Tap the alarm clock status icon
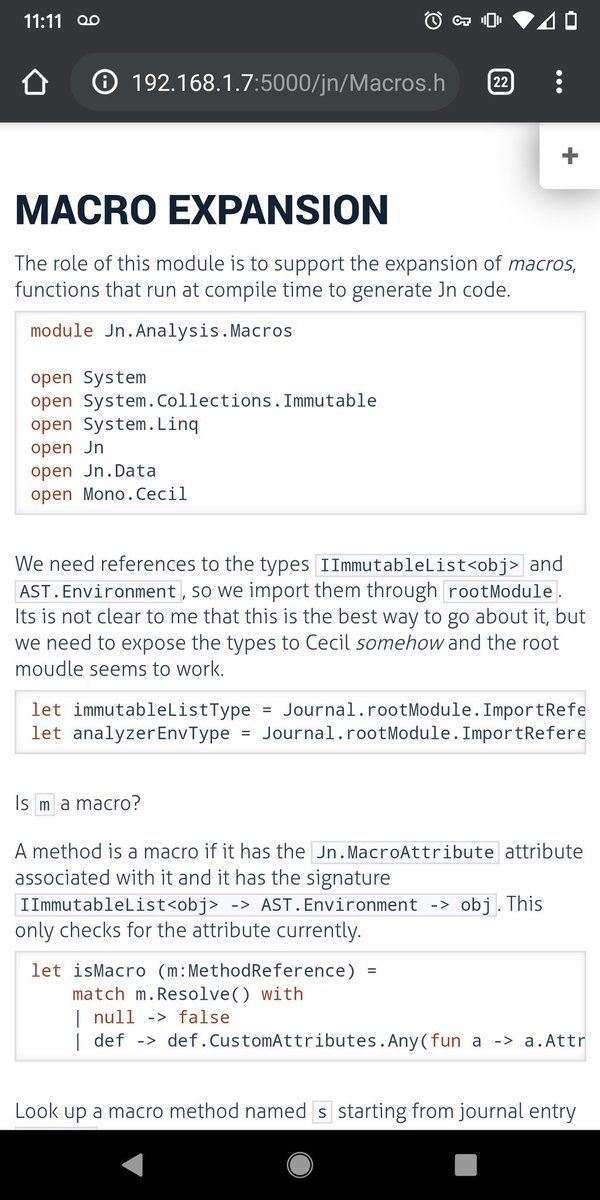The height and width of the screenshot is (1200, 600). 433,21
